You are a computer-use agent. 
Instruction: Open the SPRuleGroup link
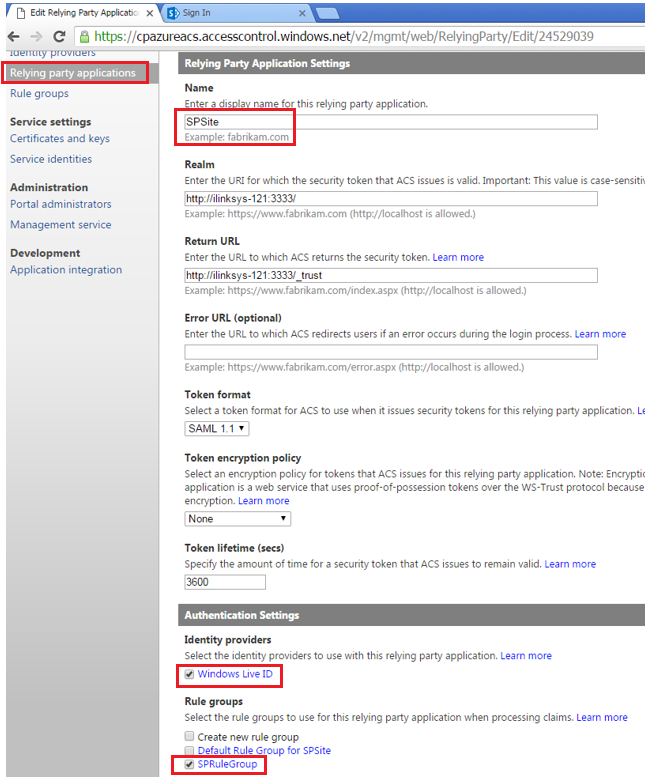point(227,764)
